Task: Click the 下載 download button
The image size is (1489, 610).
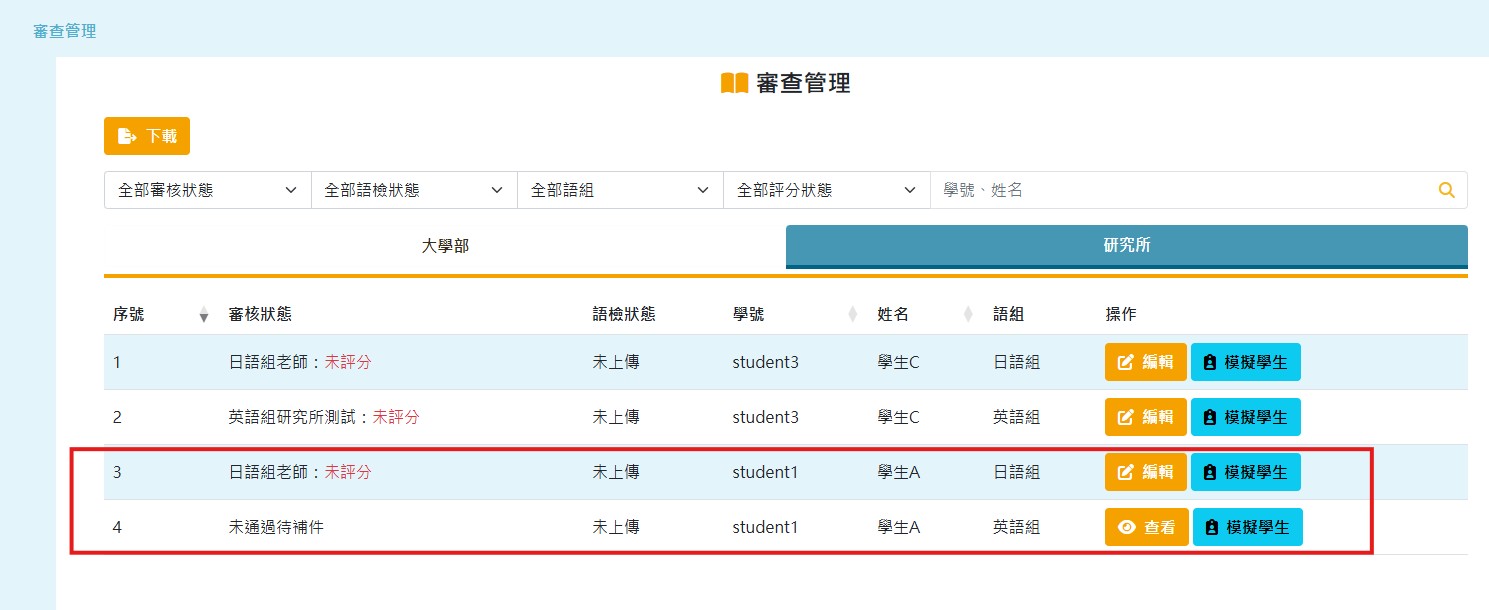Action: [x=147, y=136]
